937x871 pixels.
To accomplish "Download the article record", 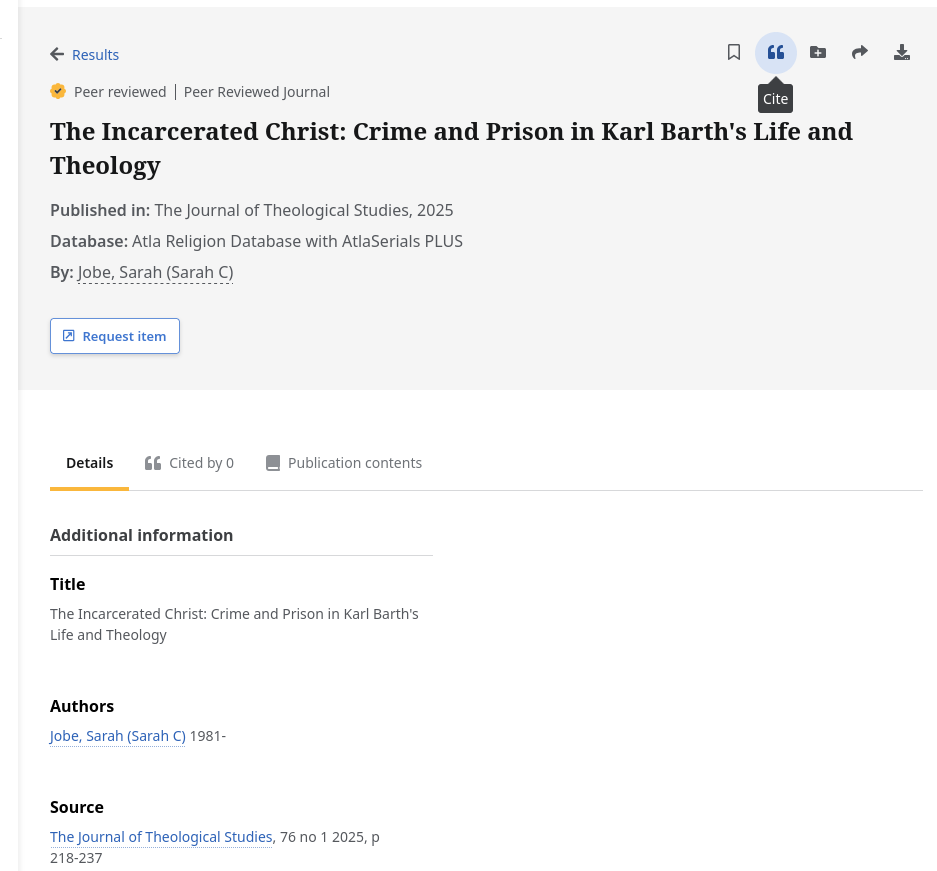I will (x=902, y=52).
